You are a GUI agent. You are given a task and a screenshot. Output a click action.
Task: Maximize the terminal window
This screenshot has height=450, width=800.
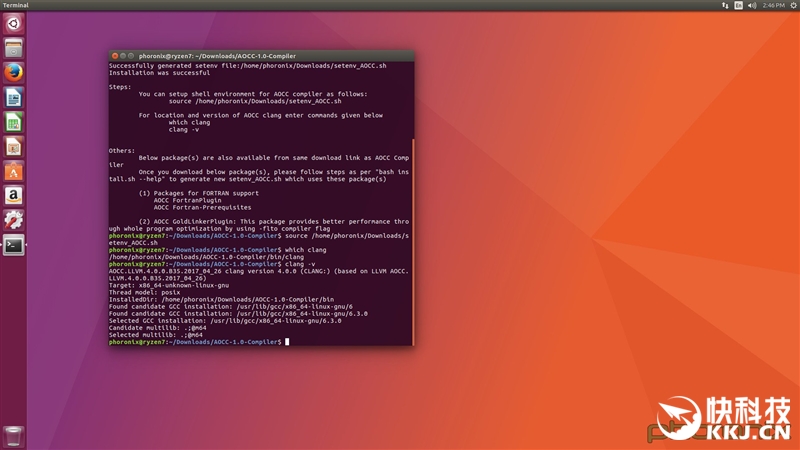pos(131,56)
